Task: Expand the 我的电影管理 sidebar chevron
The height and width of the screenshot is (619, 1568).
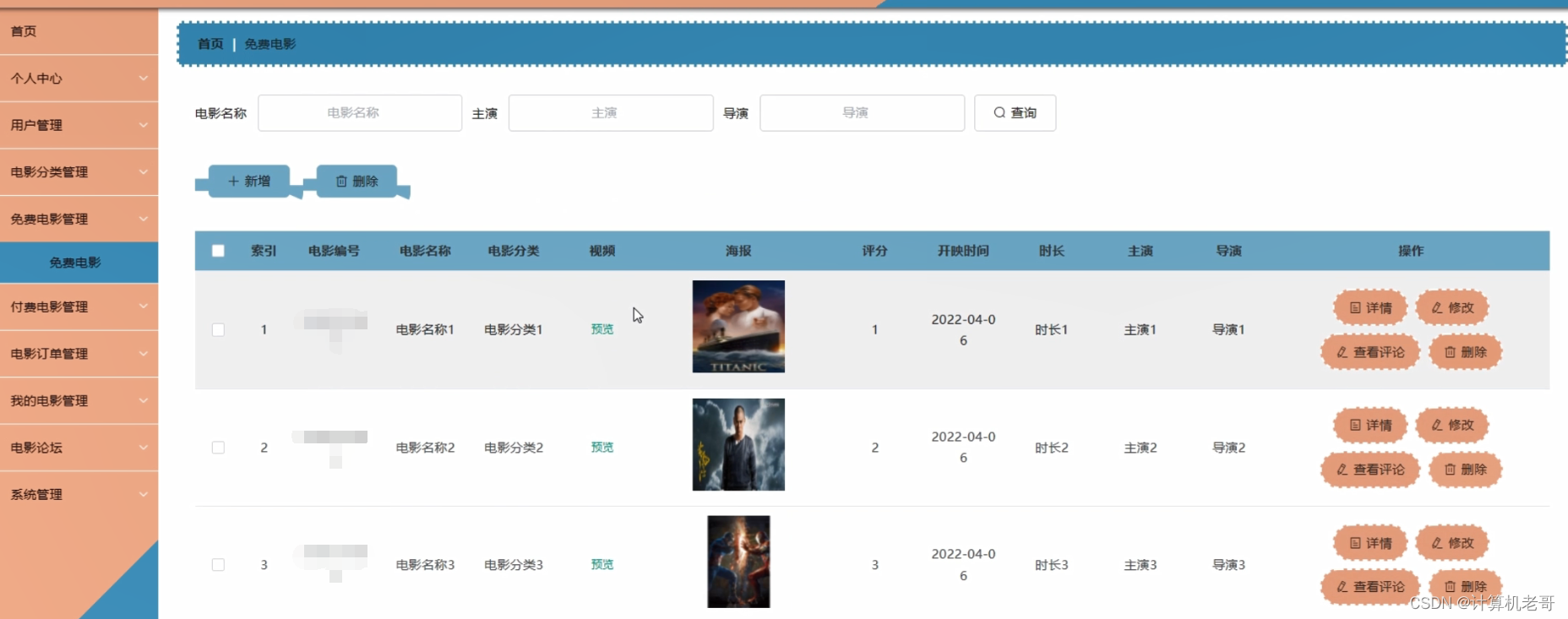Action: coord(143,400)
